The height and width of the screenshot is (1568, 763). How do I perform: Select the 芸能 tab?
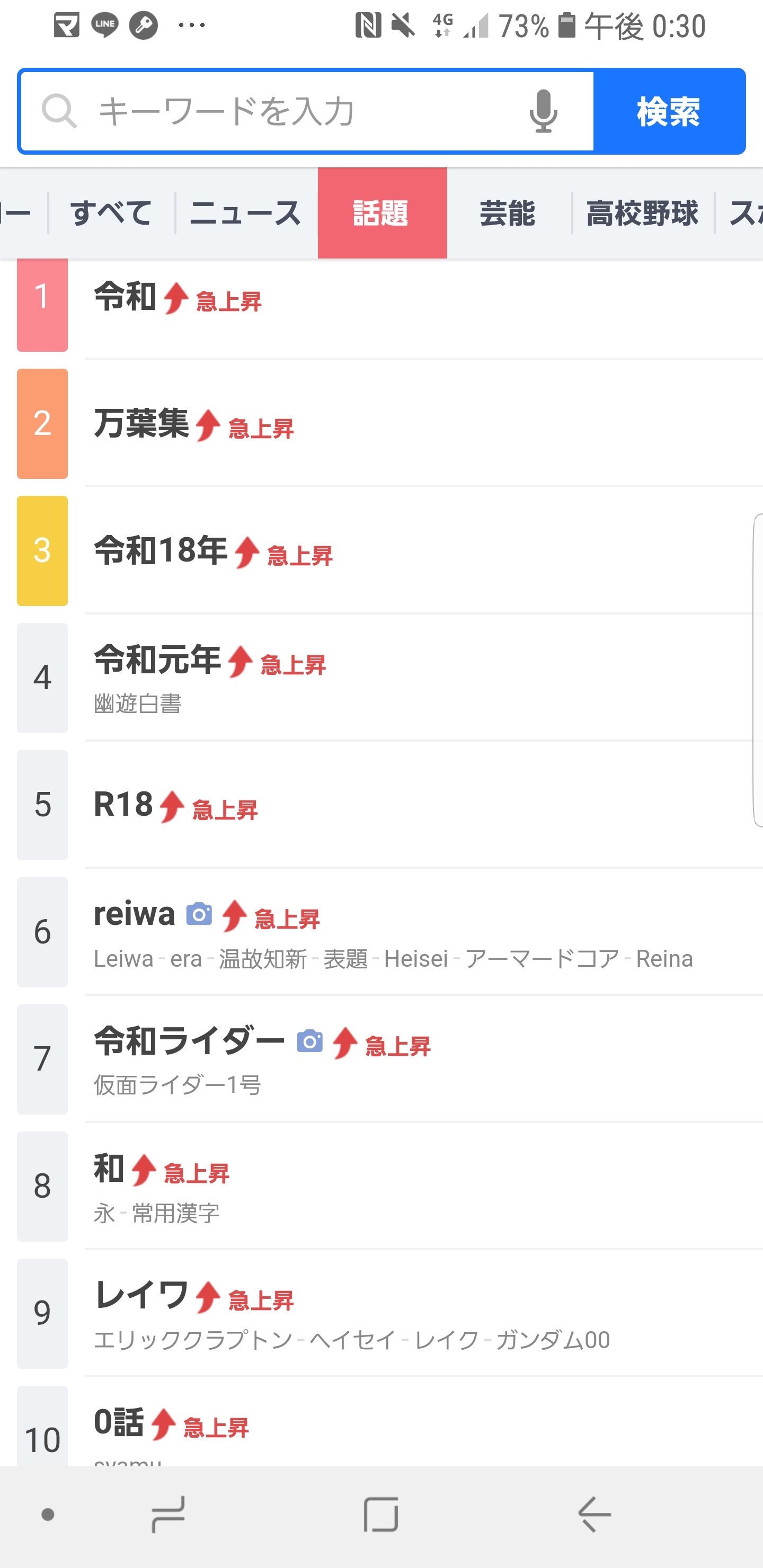tap(507, 213)
